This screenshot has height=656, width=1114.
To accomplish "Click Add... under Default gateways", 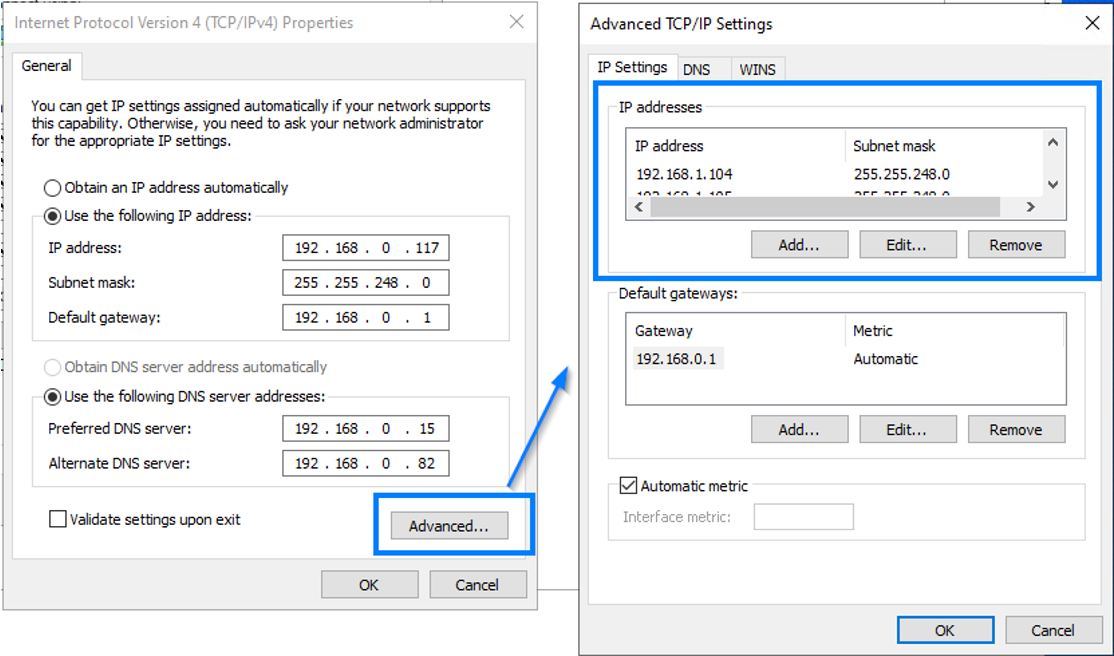I will [799, 429].
